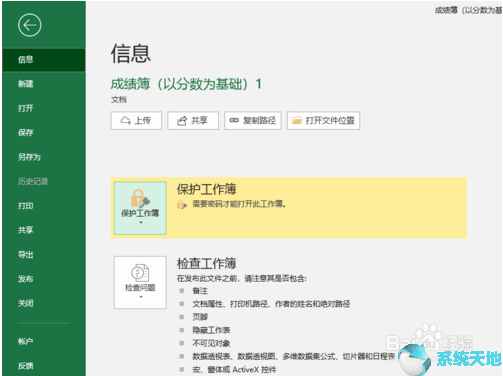Click the small lock icon beside password notice
The height and width of the screenshot is (376, 503).
click(x=182, y=204)
